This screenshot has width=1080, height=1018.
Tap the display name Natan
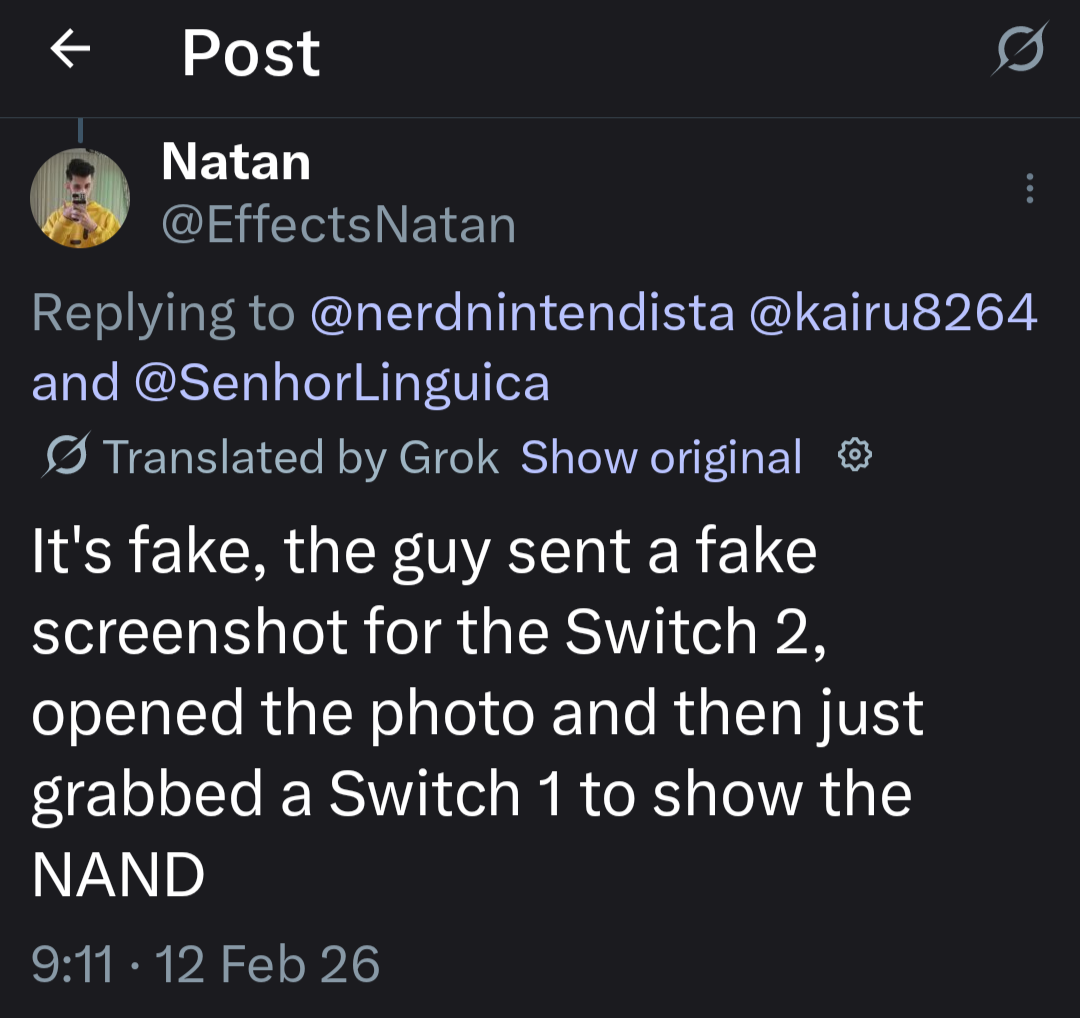pyautogui.click(x=236, y=162)
